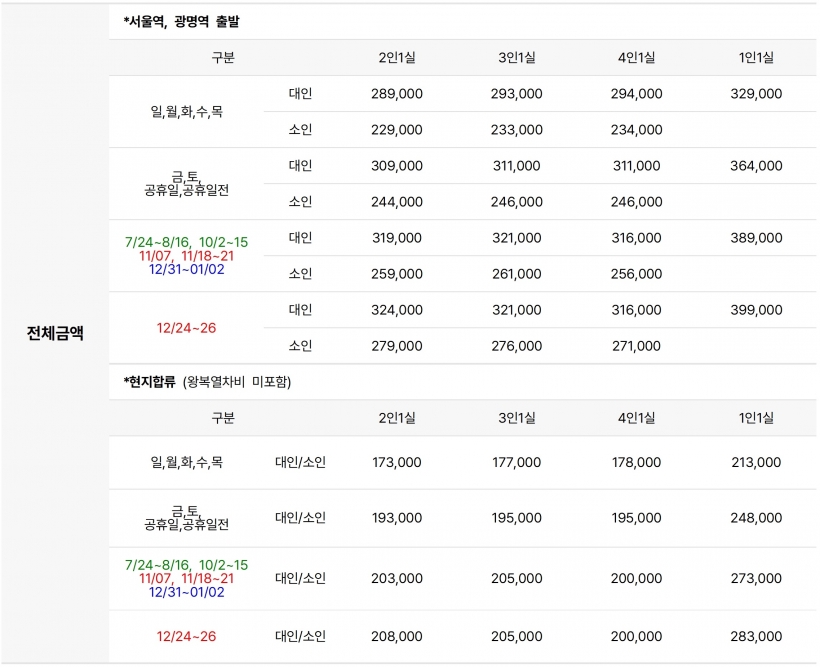Click the 3인1실 column header in the upper table
The height and width of the screenshot is (667, 820).
[x=517, y=58]
